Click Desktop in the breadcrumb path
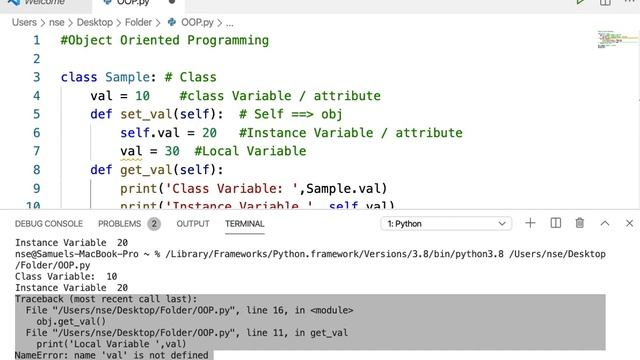This screenshot has height=360, width=640. click(x=95, y=22)
